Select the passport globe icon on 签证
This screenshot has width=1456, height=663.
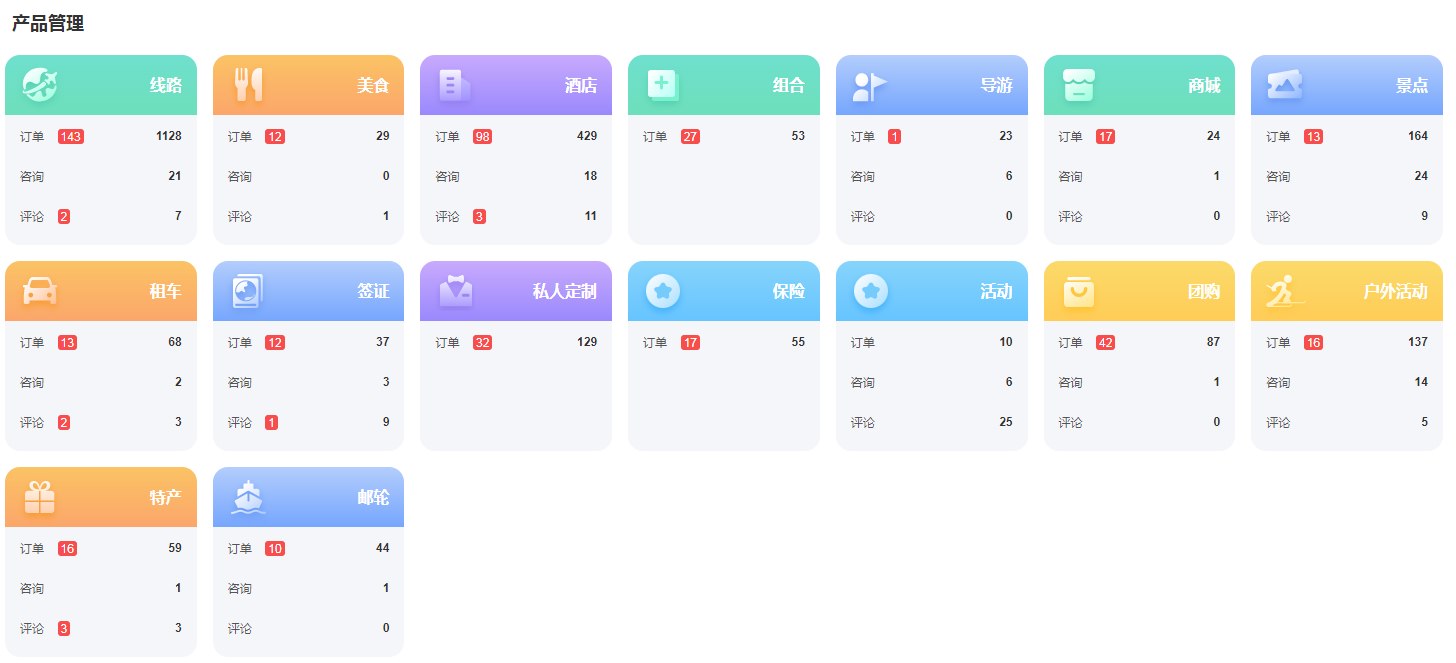247,291
